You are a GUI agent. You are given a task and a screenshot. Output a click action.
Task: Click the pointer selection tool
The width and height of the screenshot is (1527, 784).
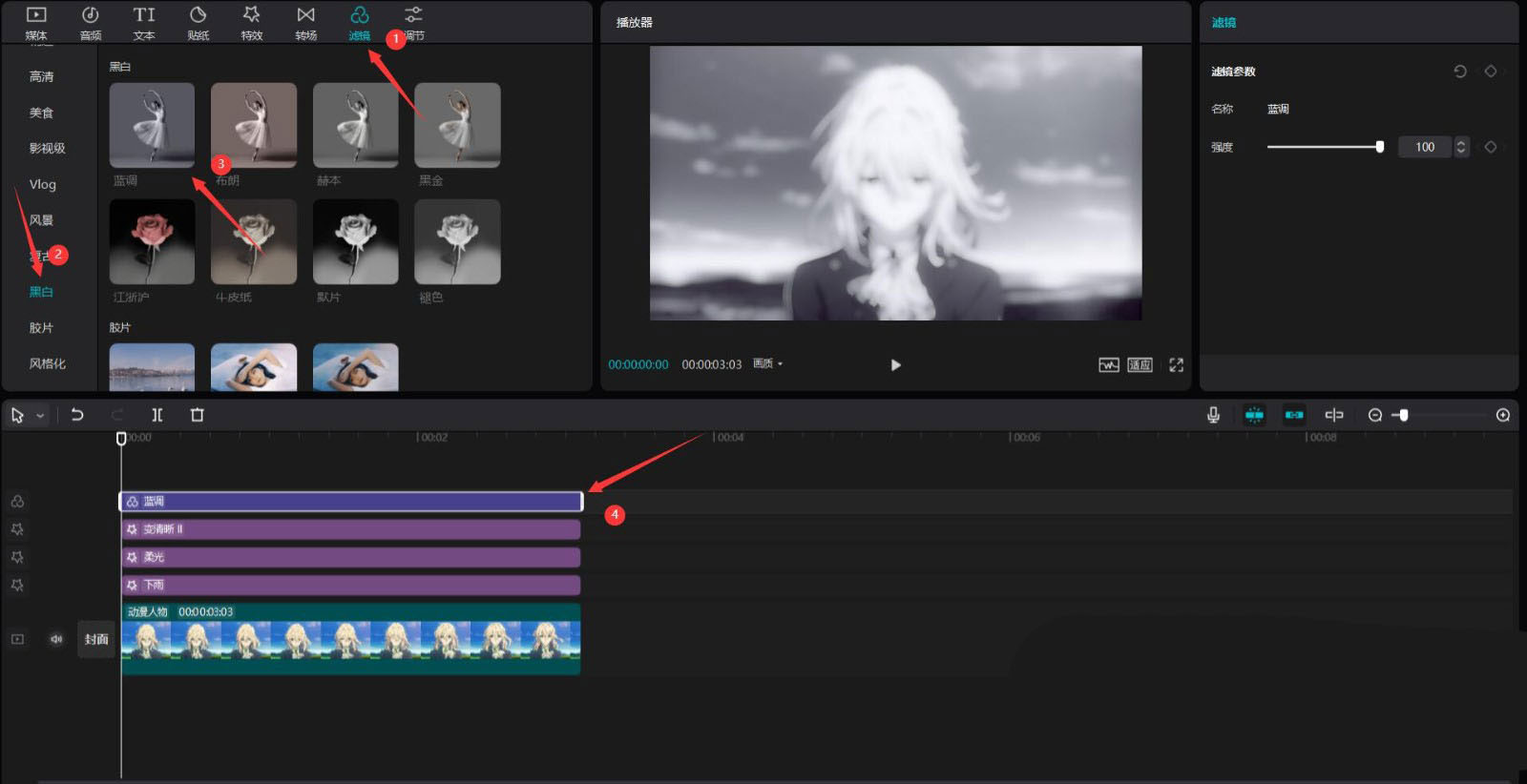point(17,415)
